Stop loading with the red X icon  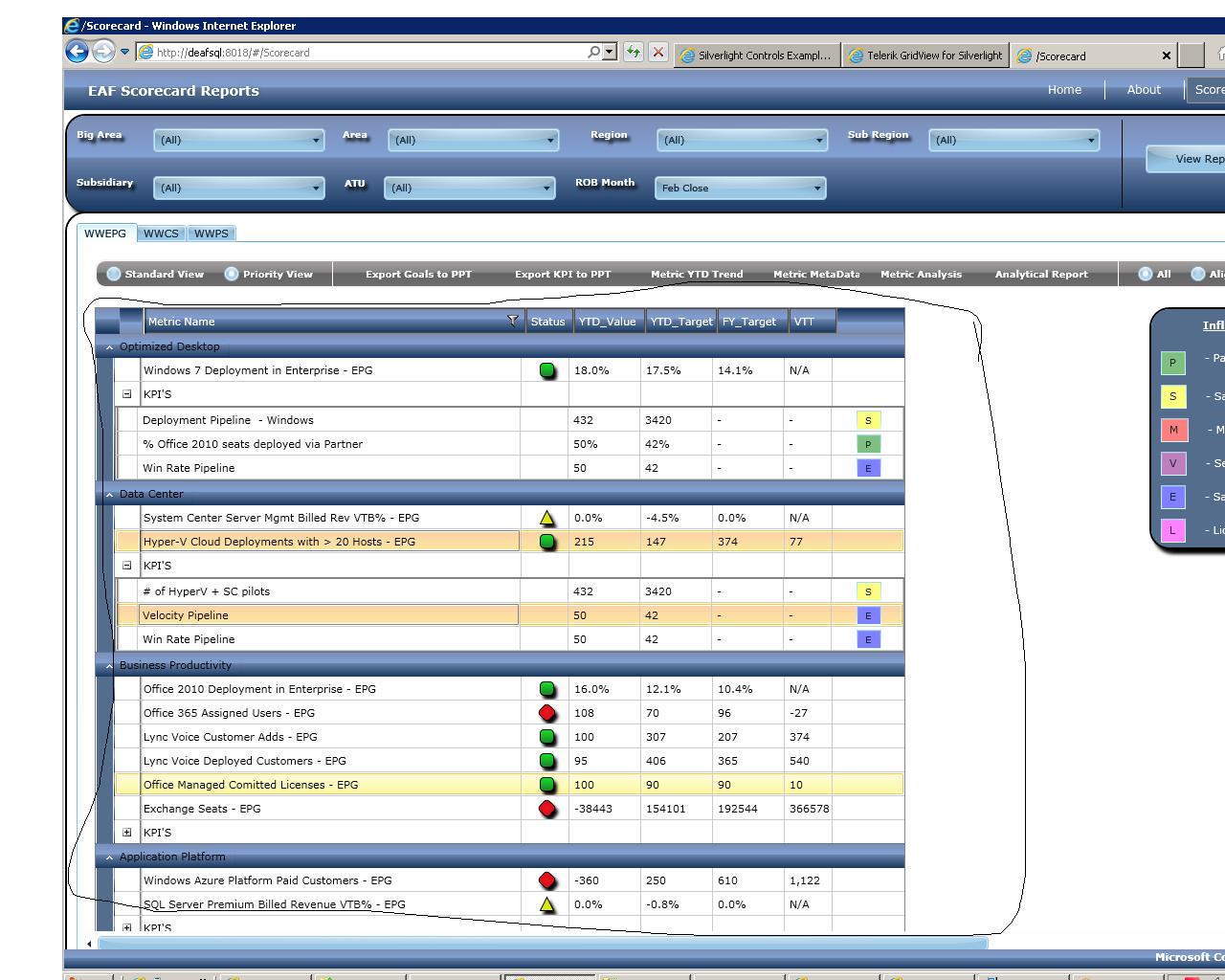658,53
